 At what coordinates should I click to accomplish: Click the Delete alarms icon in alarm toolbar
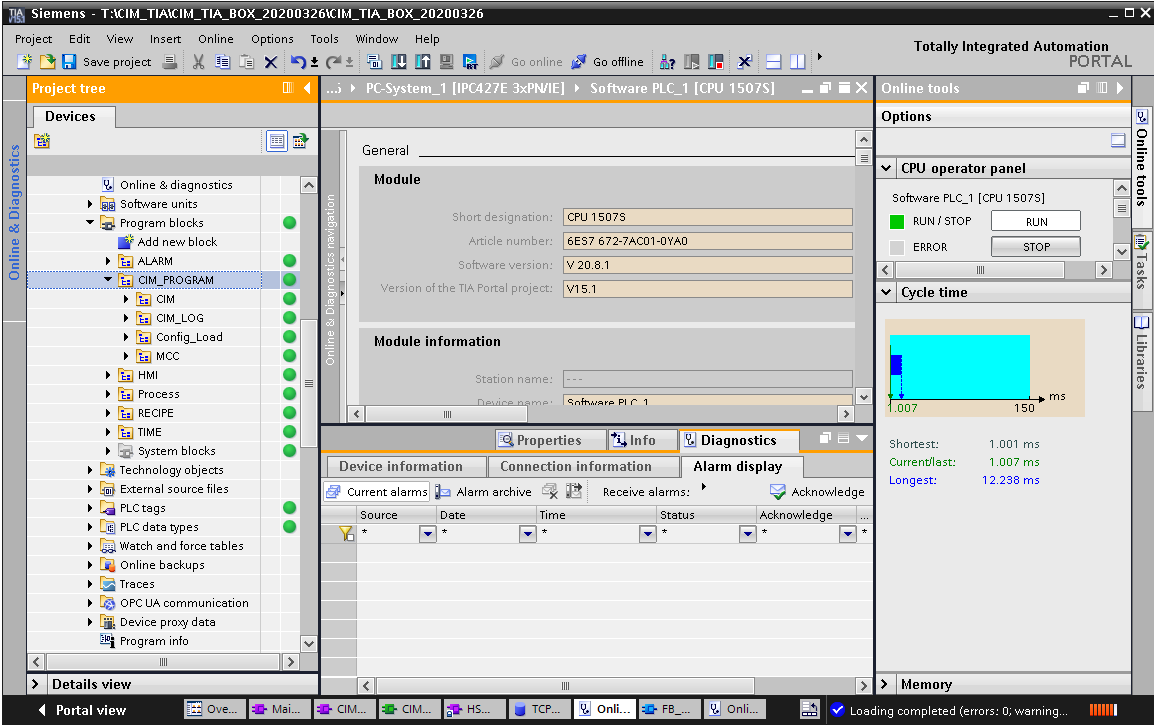550,491
